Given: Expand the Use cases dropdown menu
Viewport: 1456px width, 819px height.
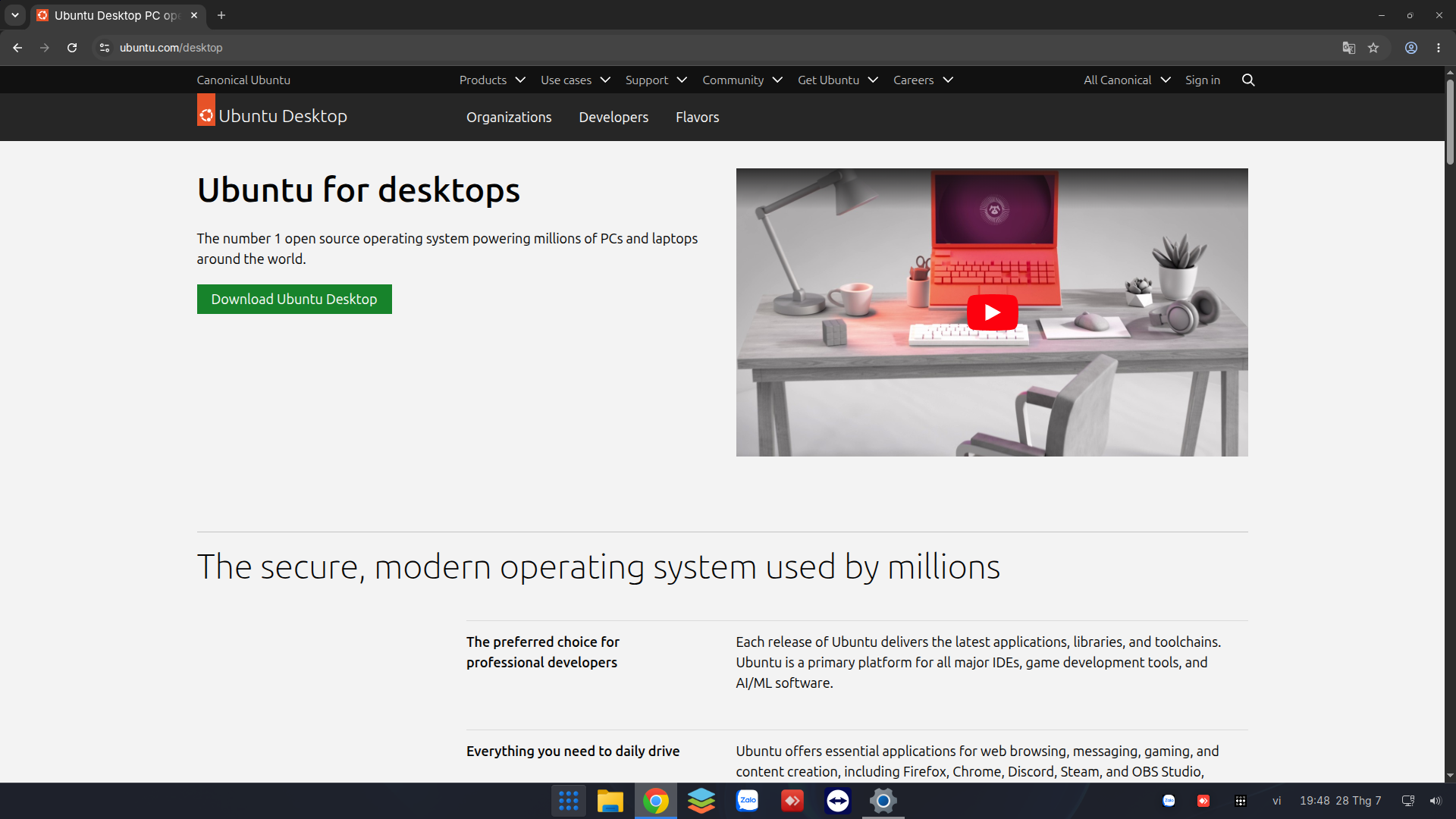Looking at the screenshot, I should coord(576,80).
